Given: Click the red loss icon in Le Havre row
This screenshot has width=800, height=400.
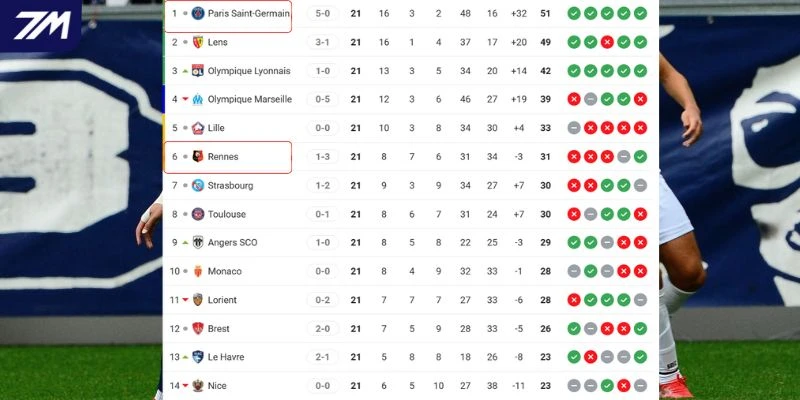Looking at the screenshot, I should (x=591, y=357).
